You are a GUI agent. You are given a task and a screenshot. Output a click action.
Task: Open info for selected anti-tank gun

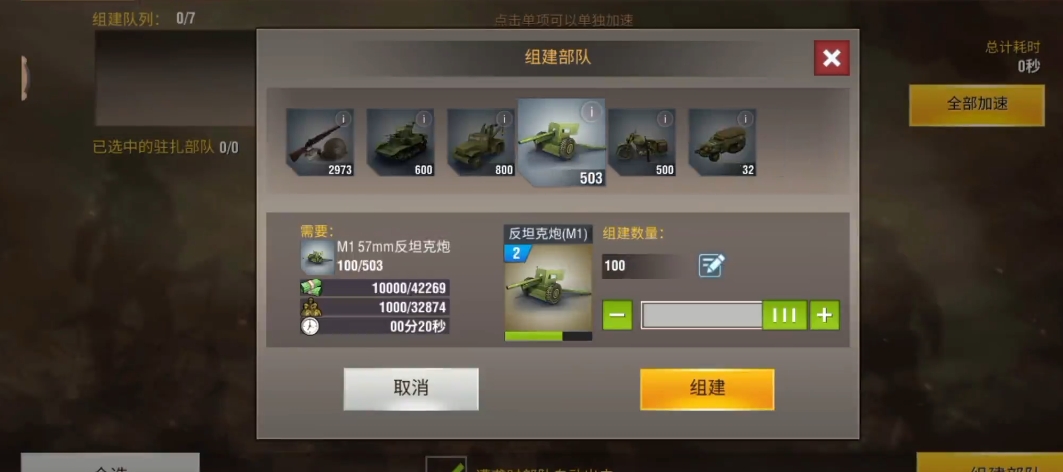[x=592, y=112]
